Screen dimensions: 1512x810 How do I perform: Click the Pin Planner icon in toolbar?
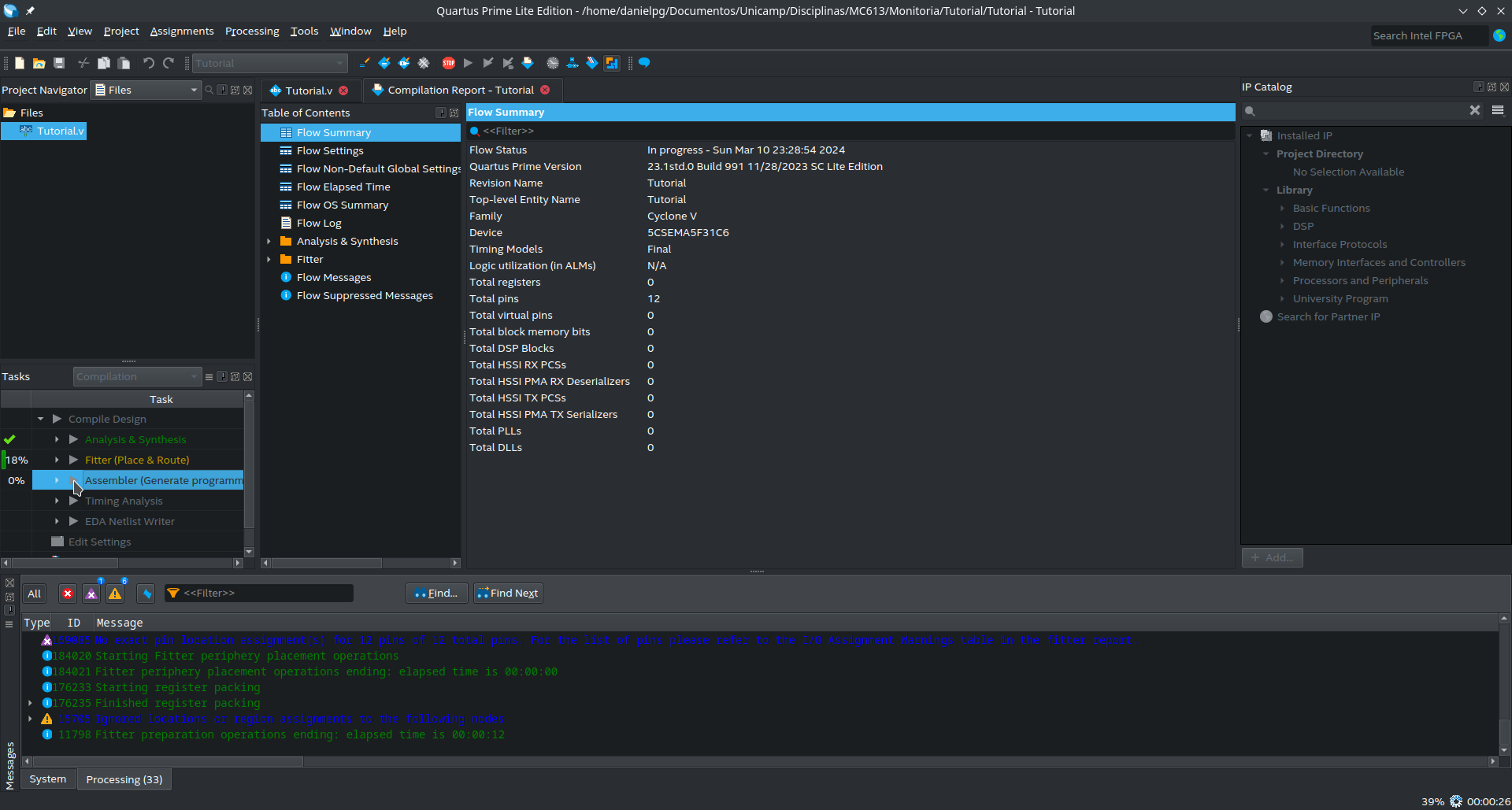pyautogui.click(x=404, y=63)
